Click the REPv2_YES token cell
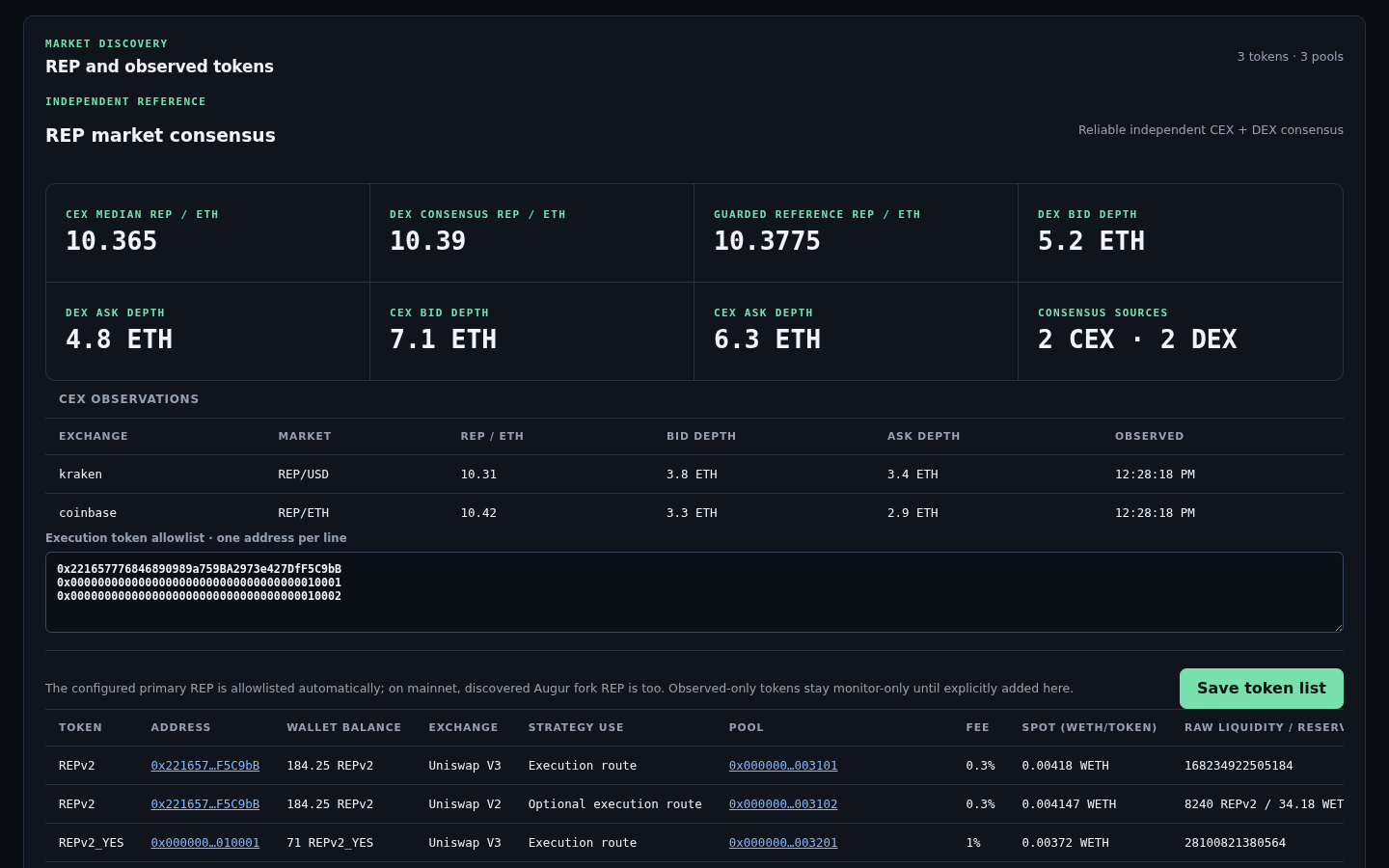Screen dimensions: 1389x868 (x=92, y=843)
